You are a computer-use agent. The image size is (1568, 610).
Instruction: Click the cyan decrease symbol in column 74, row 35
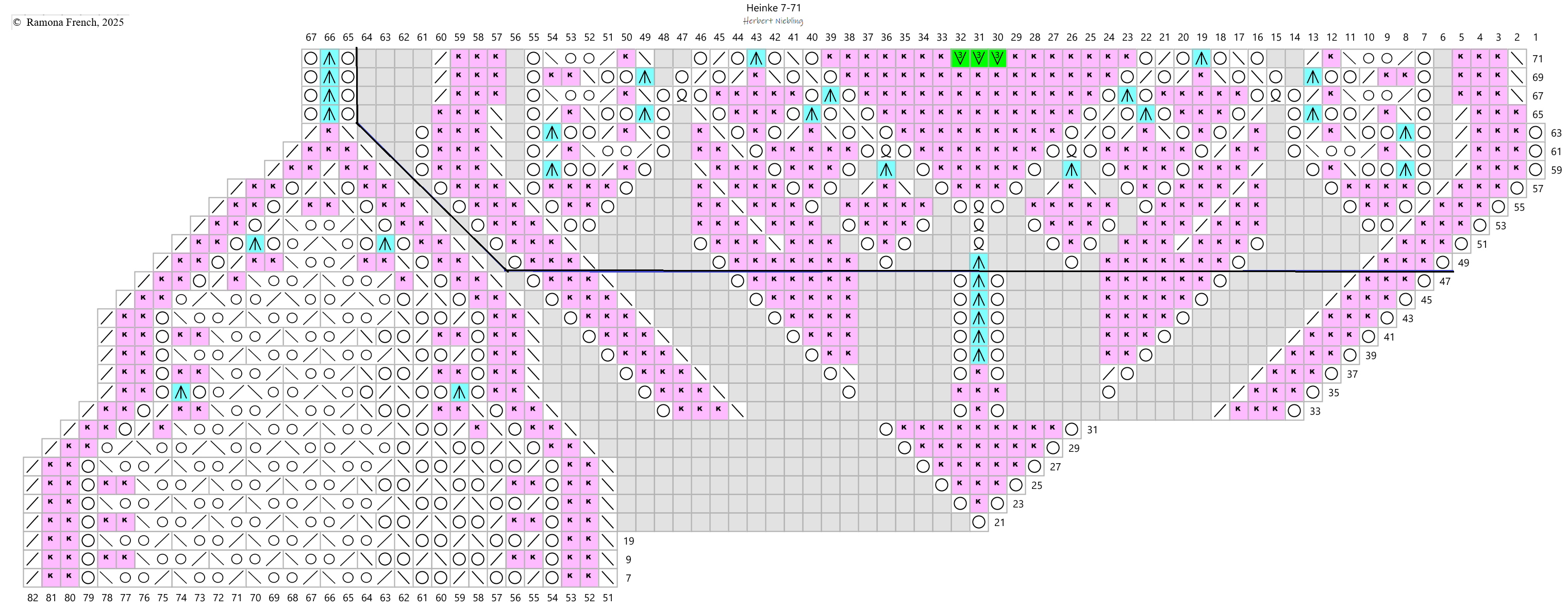181,392
